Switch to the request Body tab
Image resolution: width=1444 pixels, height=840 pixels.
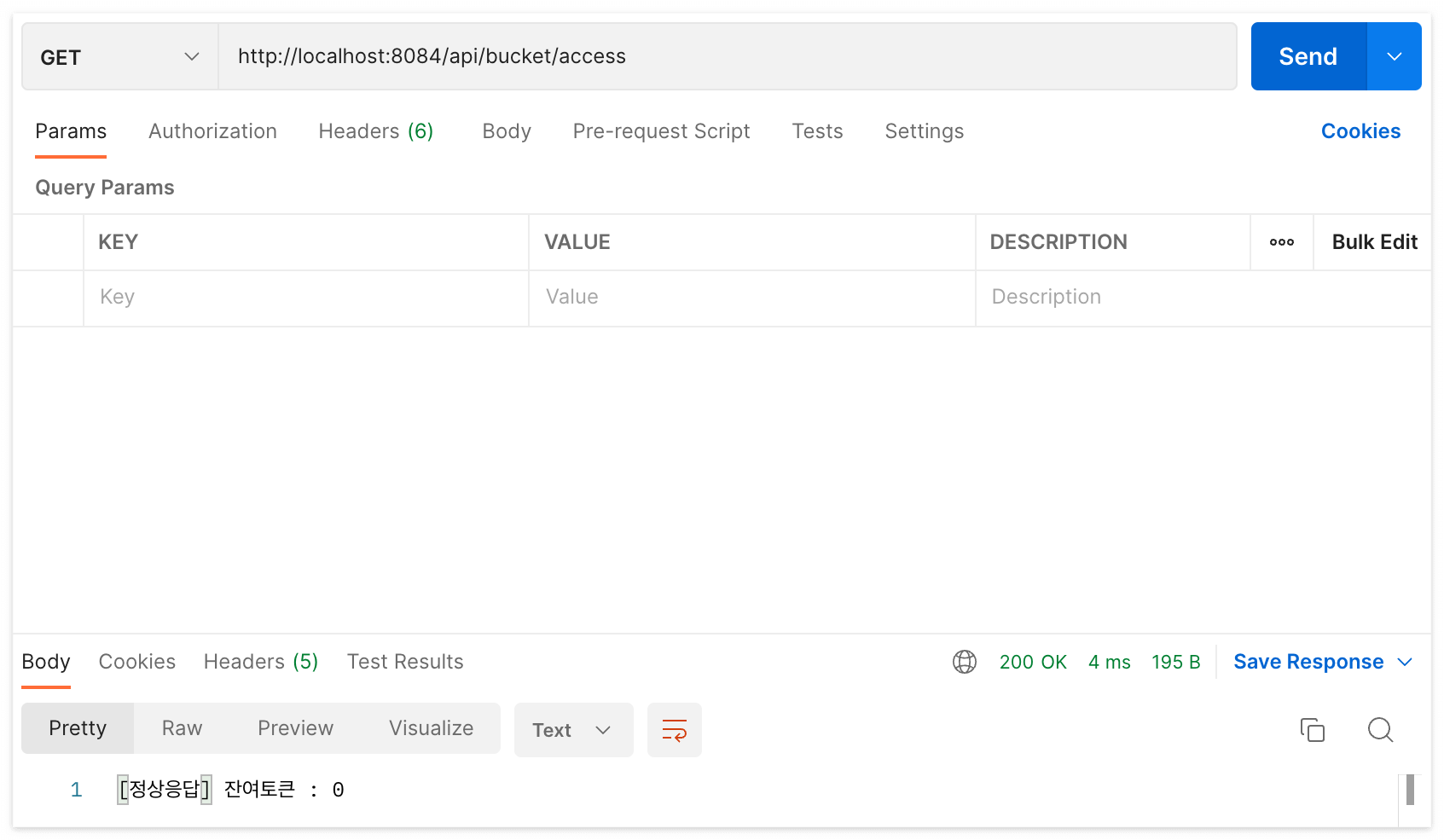click(507, 131)
